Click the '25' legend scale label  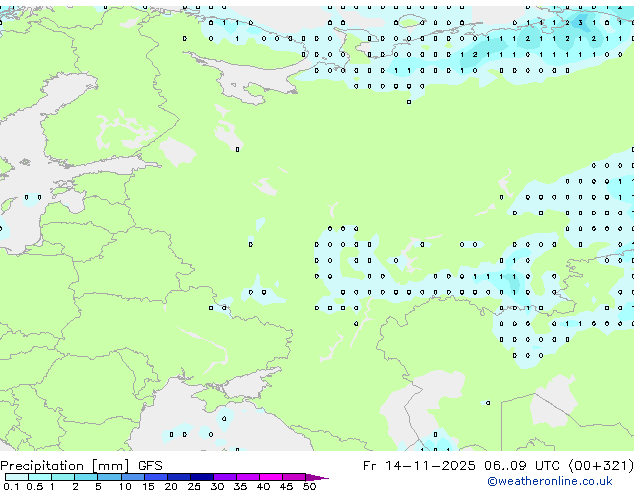[x=194, y=486]
